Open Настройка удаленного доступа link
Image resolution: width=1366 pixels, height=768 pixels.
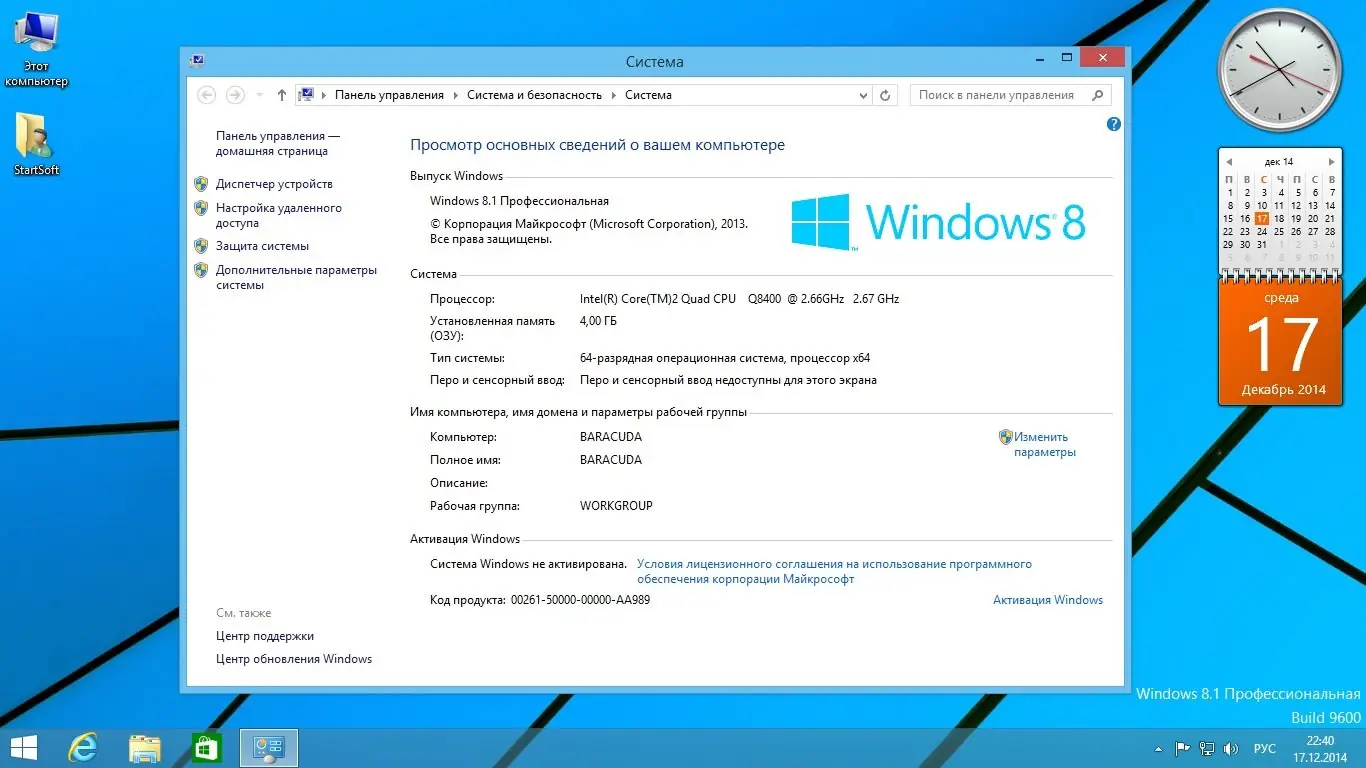pos(279,216)
